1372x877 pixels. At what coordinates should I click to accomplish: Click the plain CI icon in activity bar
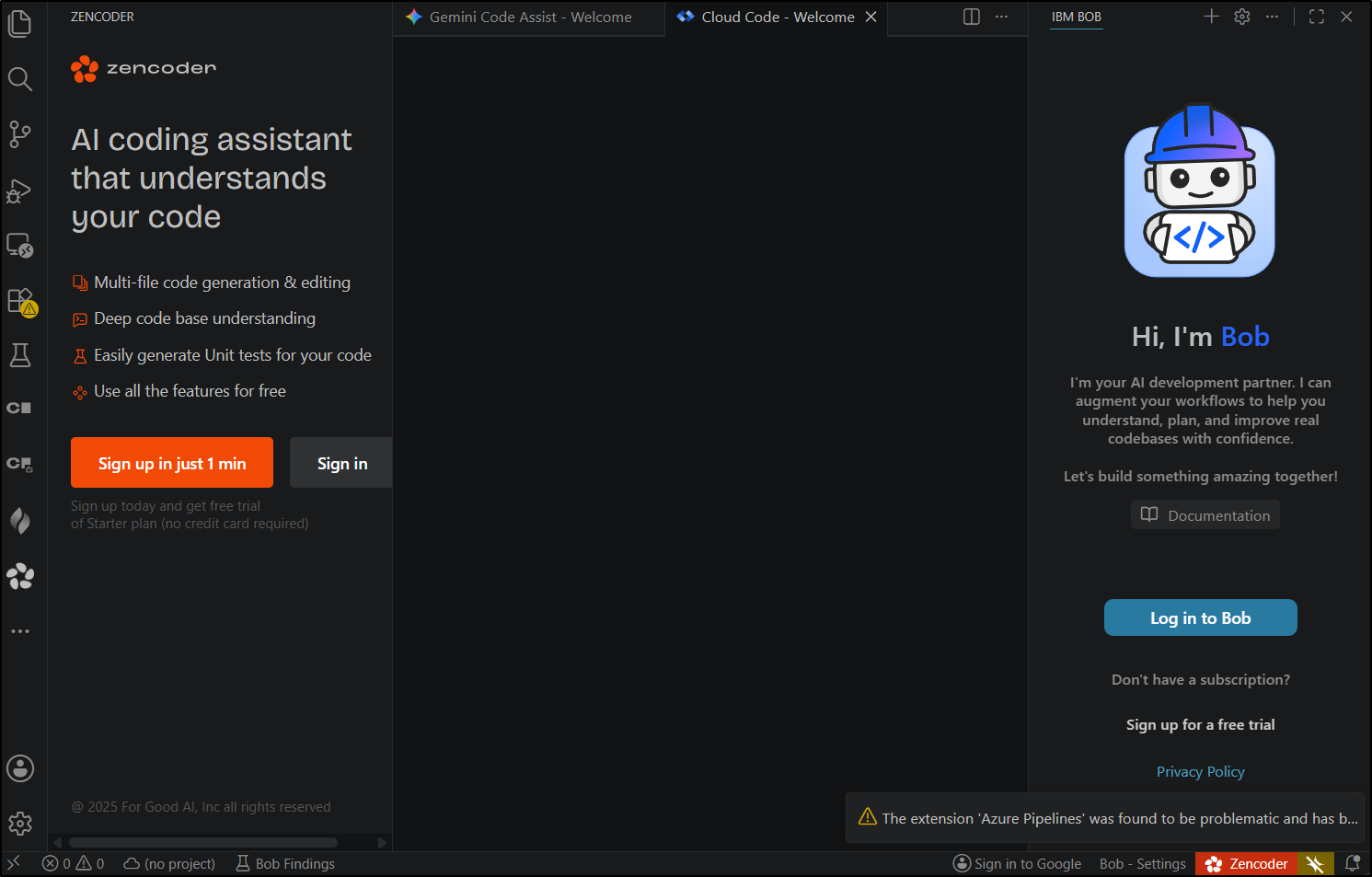pyautogui.click(x=20, y=408)
